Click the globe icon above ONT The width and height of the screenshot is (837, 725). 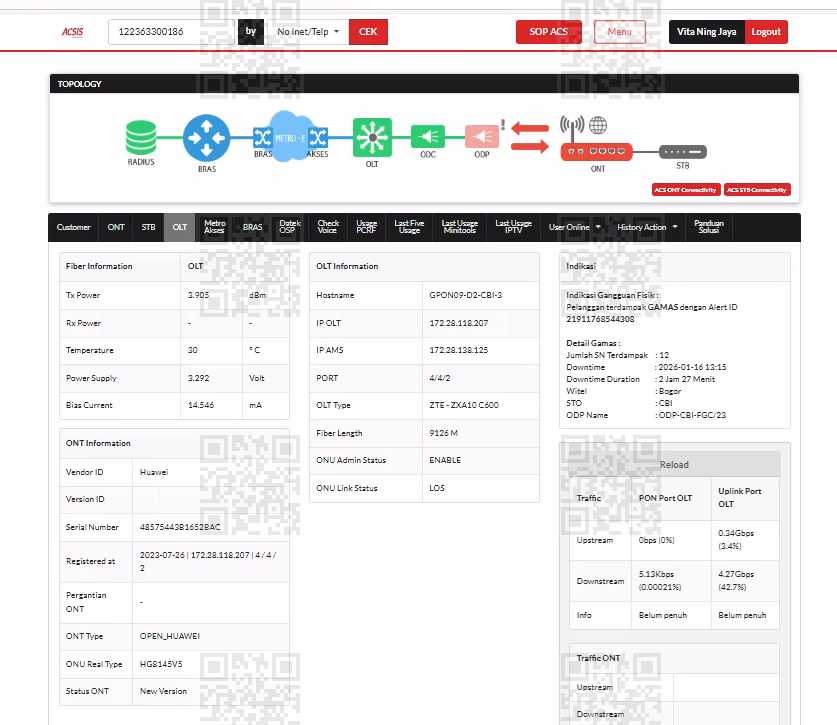[598, 125]
